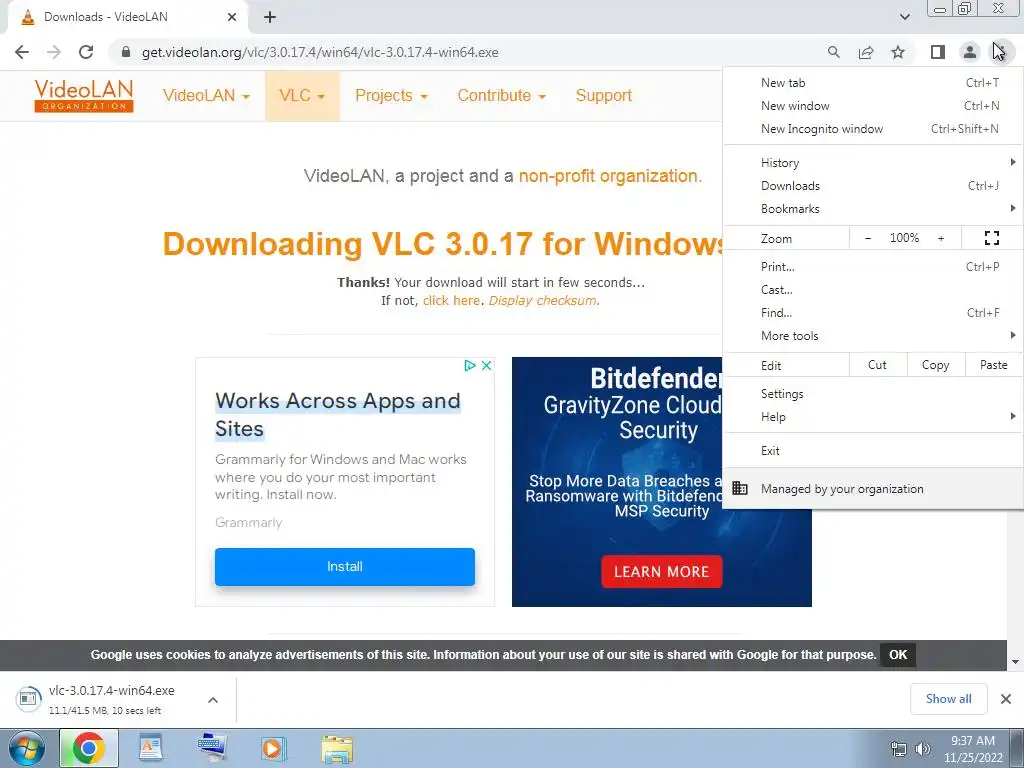Open the on-screen keyboard taskbar icon
The height and width of the screenshot is (768, 1024).
click(x=212, y=748)
